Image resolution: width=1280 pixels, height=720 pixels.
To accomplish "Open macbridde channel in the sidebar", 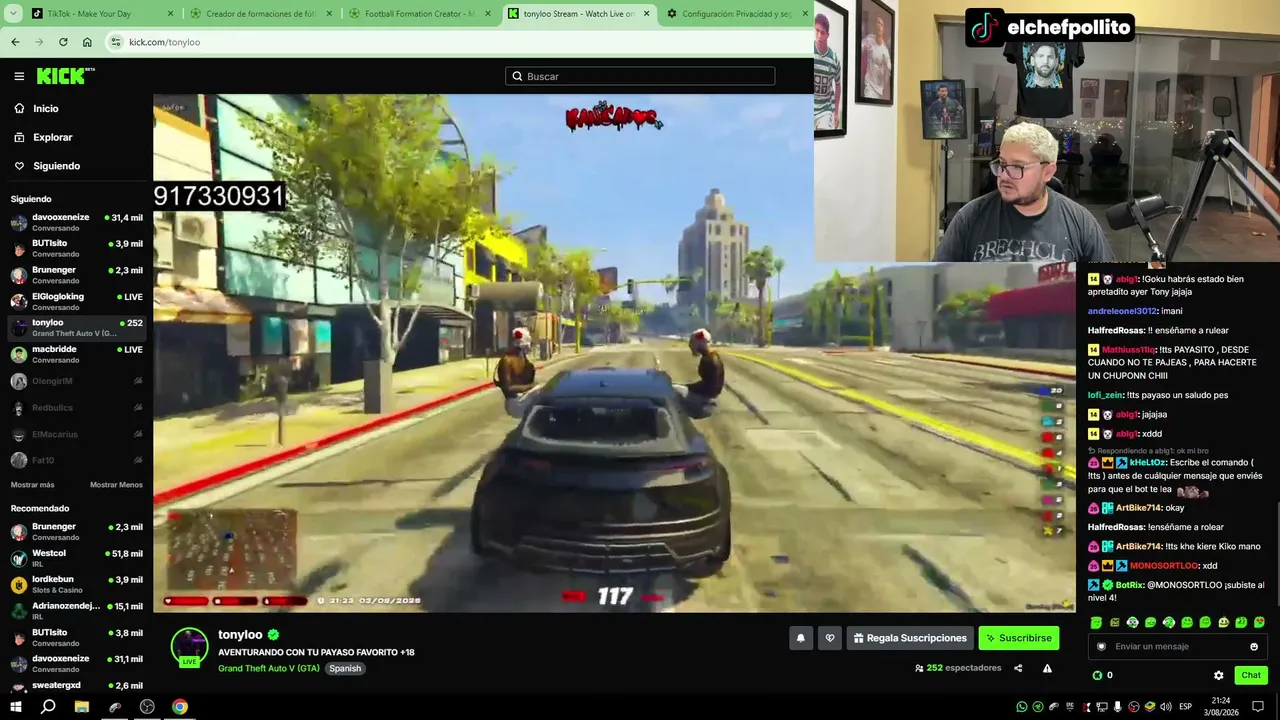I will 76,354.
